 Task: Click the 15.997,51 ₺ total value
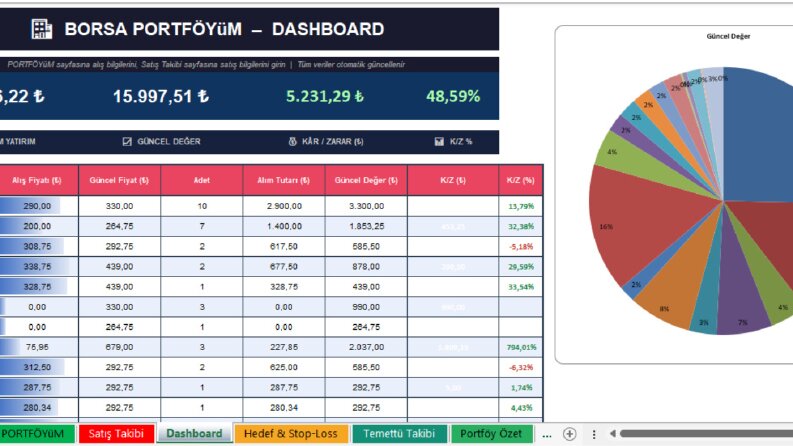coord(161,96)
